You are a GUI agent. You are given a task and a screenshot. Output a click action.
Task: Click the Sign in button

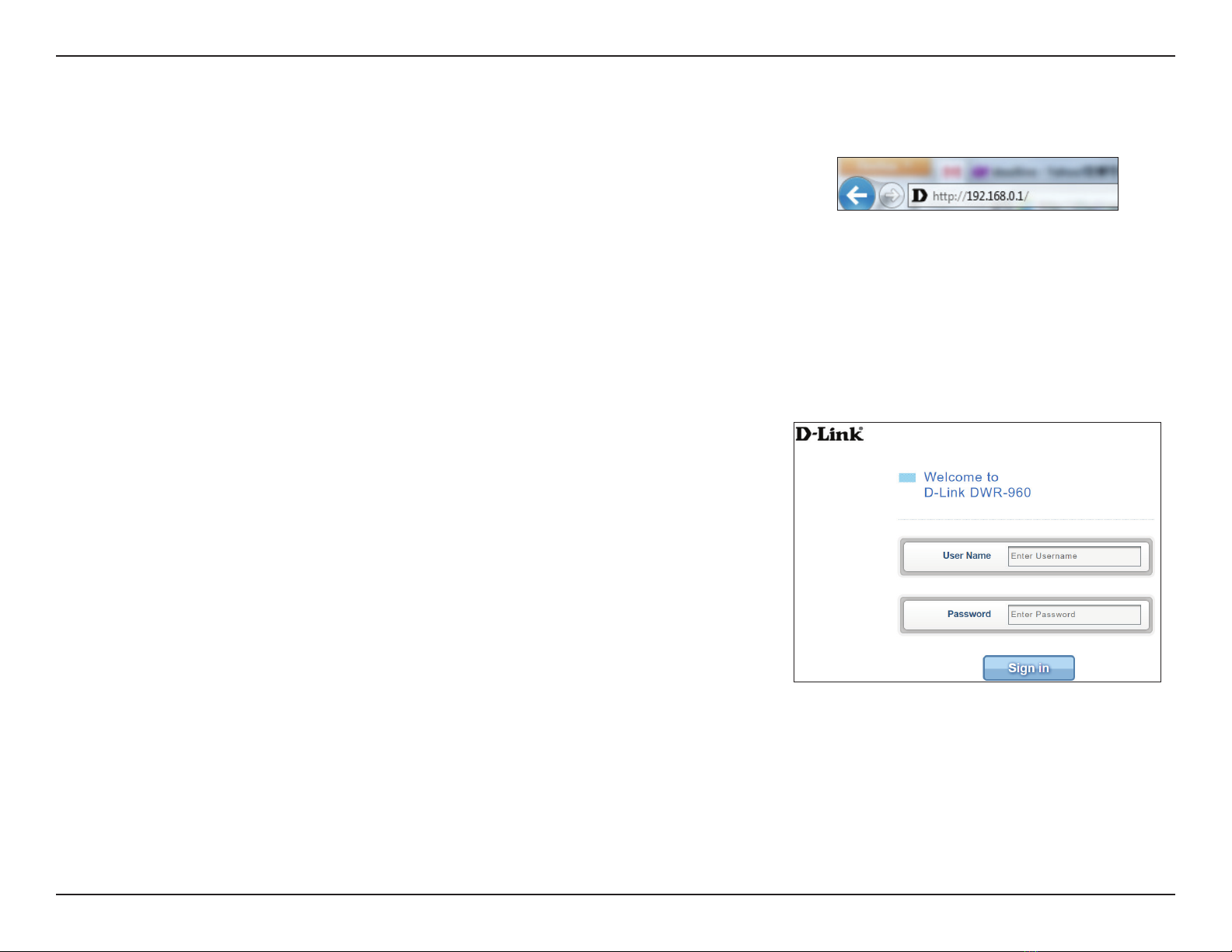click(x=1028, y=668)
